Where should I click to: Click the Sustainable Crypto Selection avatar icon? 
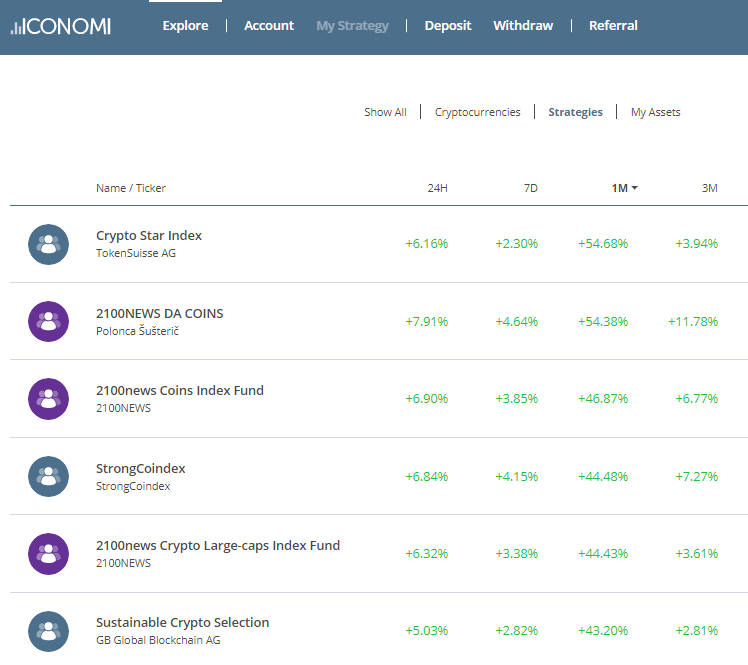click(48, 631)
